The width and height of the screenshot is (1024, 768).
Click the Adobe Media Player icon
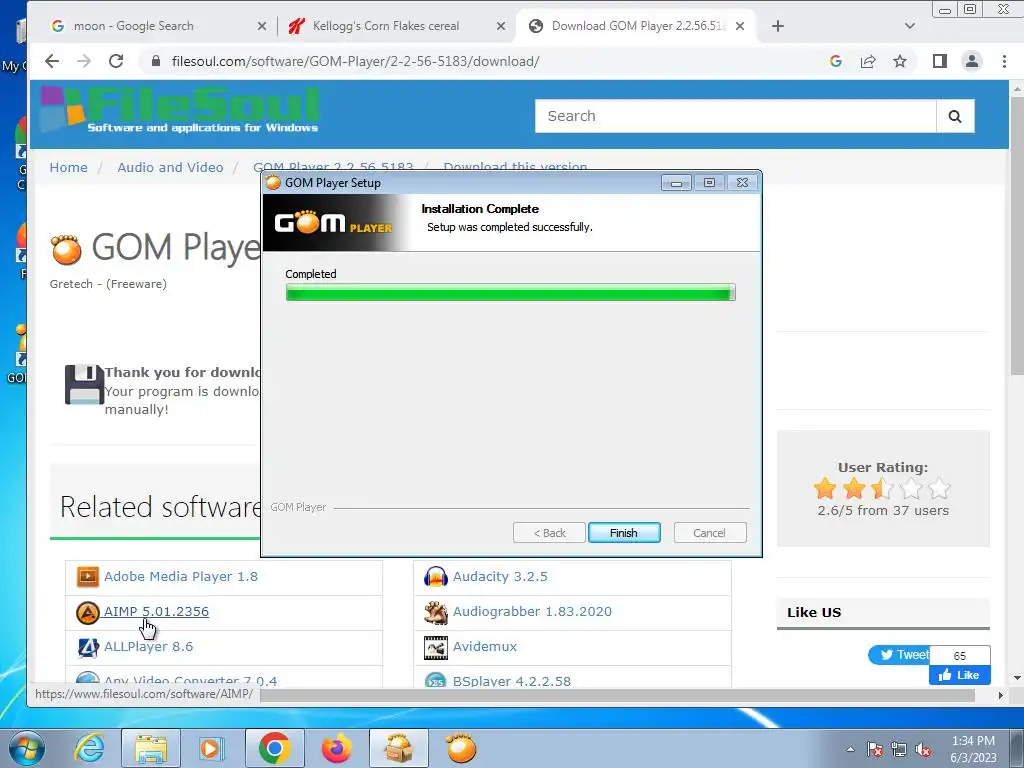pyautogui.click(x=88, y=577)
